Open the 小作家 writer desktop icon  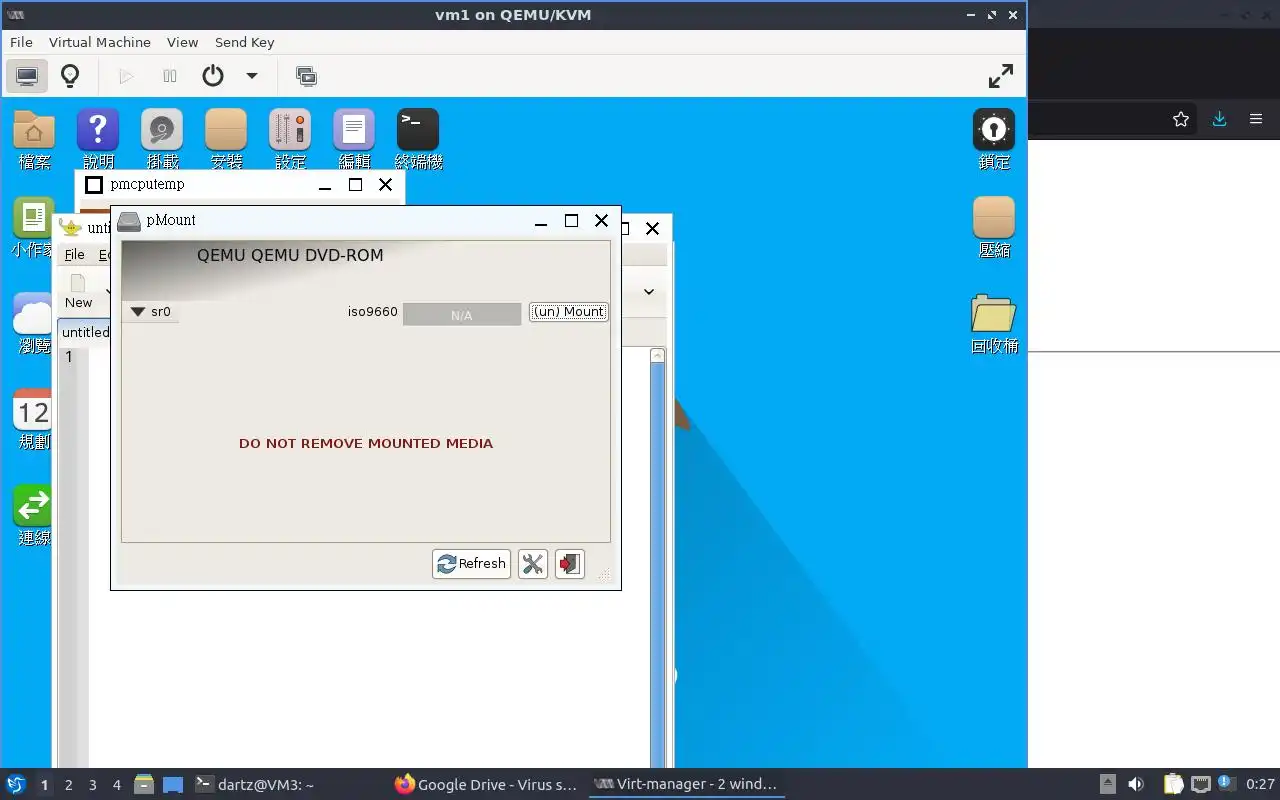pyautogui.click(x=33, y=227)
